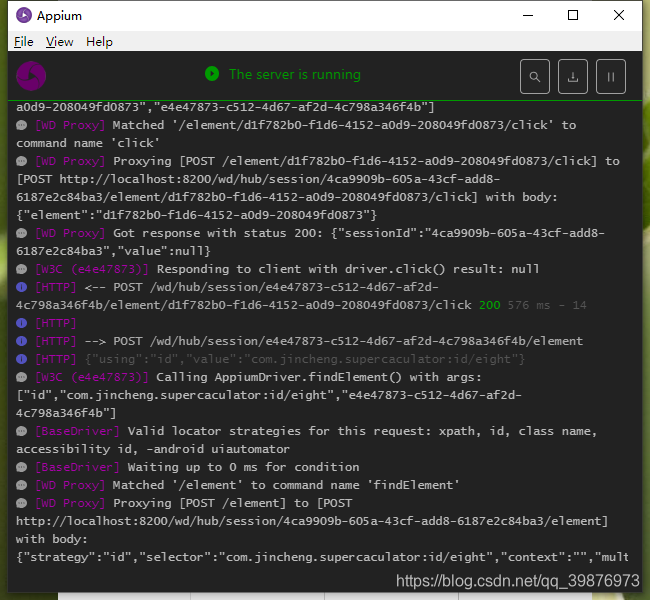The width and height of the screenshot is (650, 600).
Task: Click 'Calling AppiumDriver.findElement()' log line
Action: 269,395
